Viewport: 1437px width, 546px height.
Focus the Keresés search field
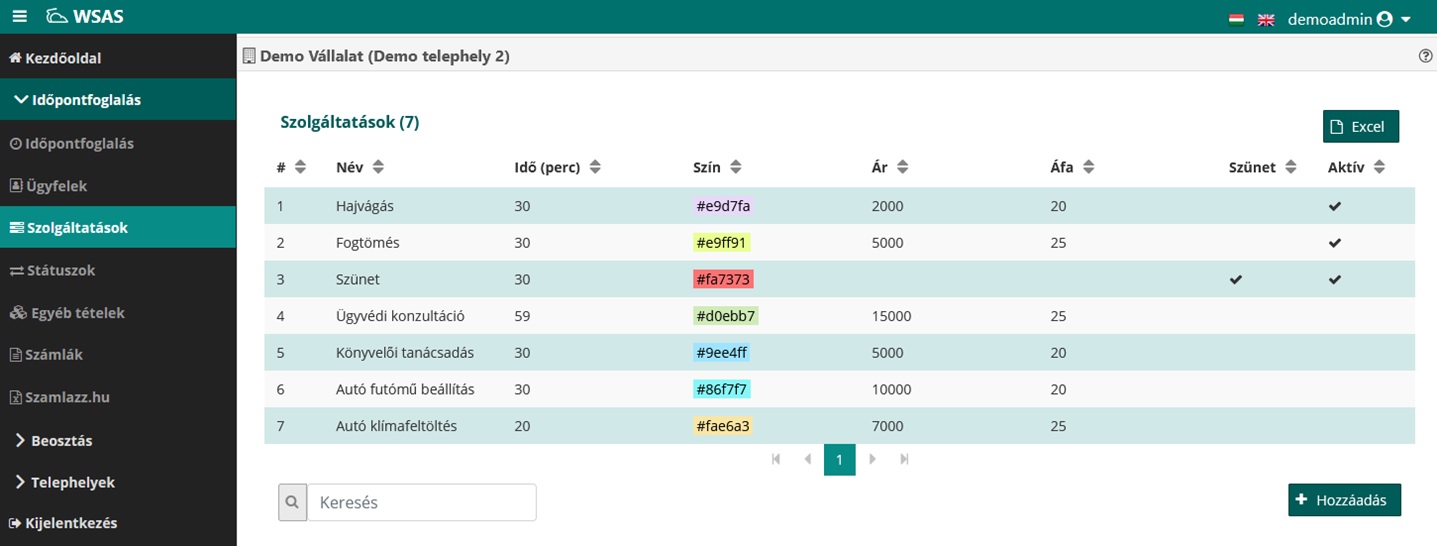click(421, 503)
